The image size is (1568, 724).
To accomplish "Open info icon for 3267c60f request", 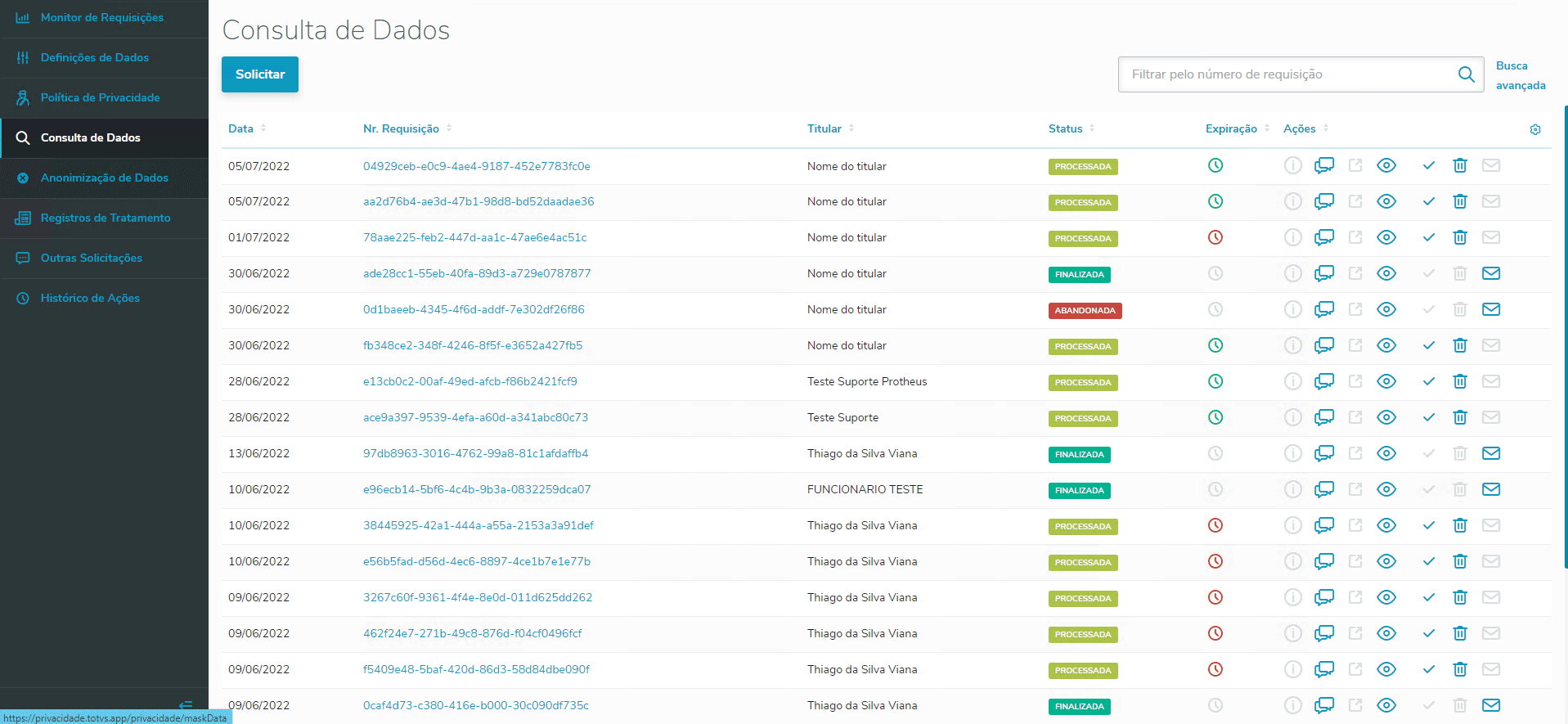I will tap(1292, 597).
